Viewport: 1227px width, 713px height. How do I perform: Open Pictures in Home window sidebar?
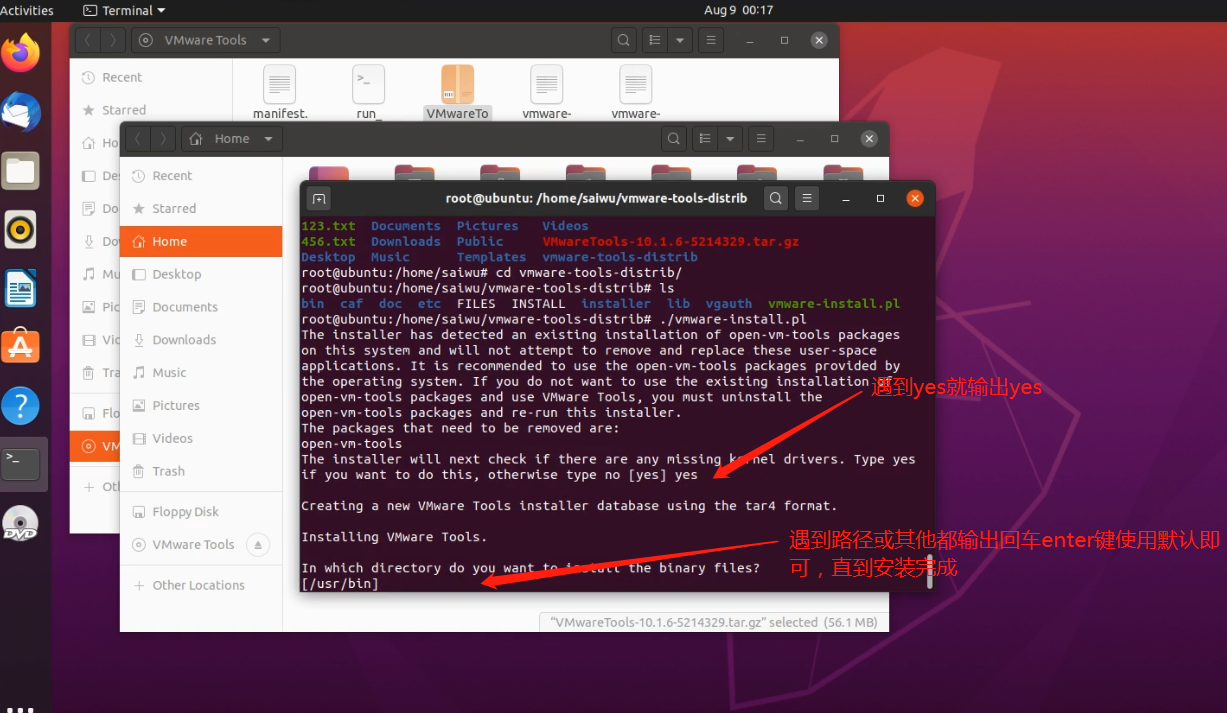(201, 405)
